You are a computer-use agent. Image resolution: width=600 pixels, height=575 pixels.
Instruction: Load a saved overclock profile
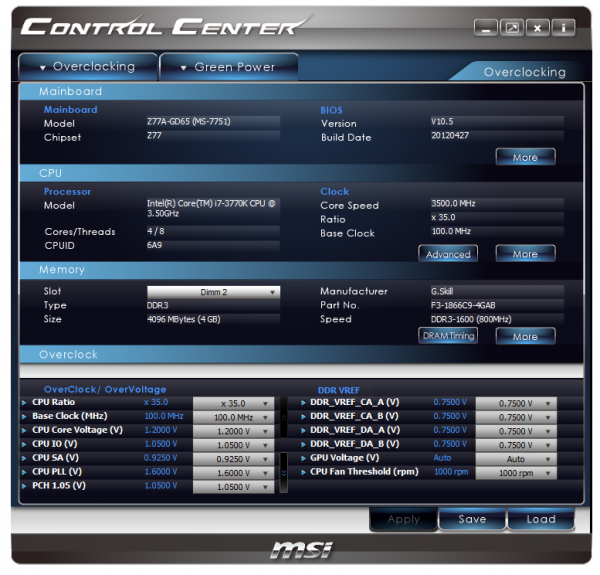point(541,519)
